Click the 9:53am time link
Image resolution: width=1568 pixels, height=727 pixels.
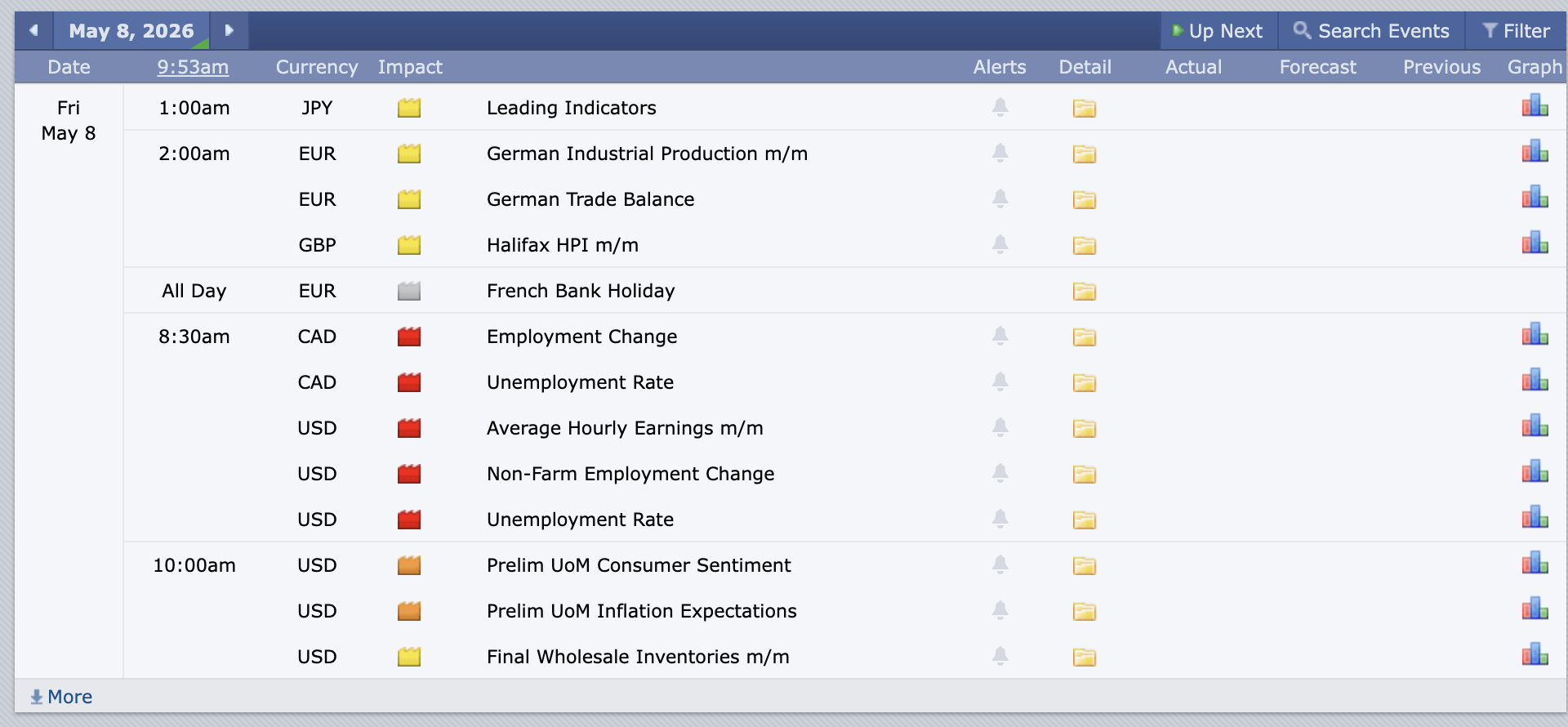coord(193,67)
